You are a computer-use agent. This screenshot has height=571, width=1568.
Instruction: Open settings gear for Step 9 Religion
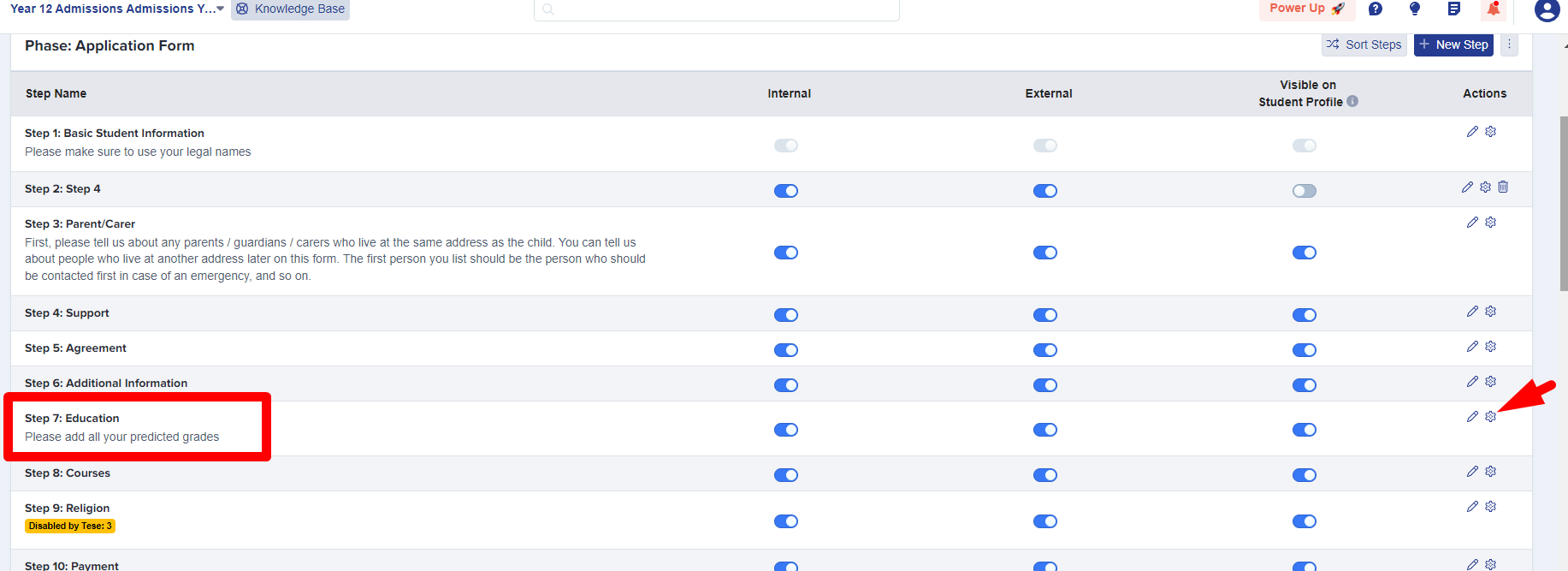pos(1491,507)
